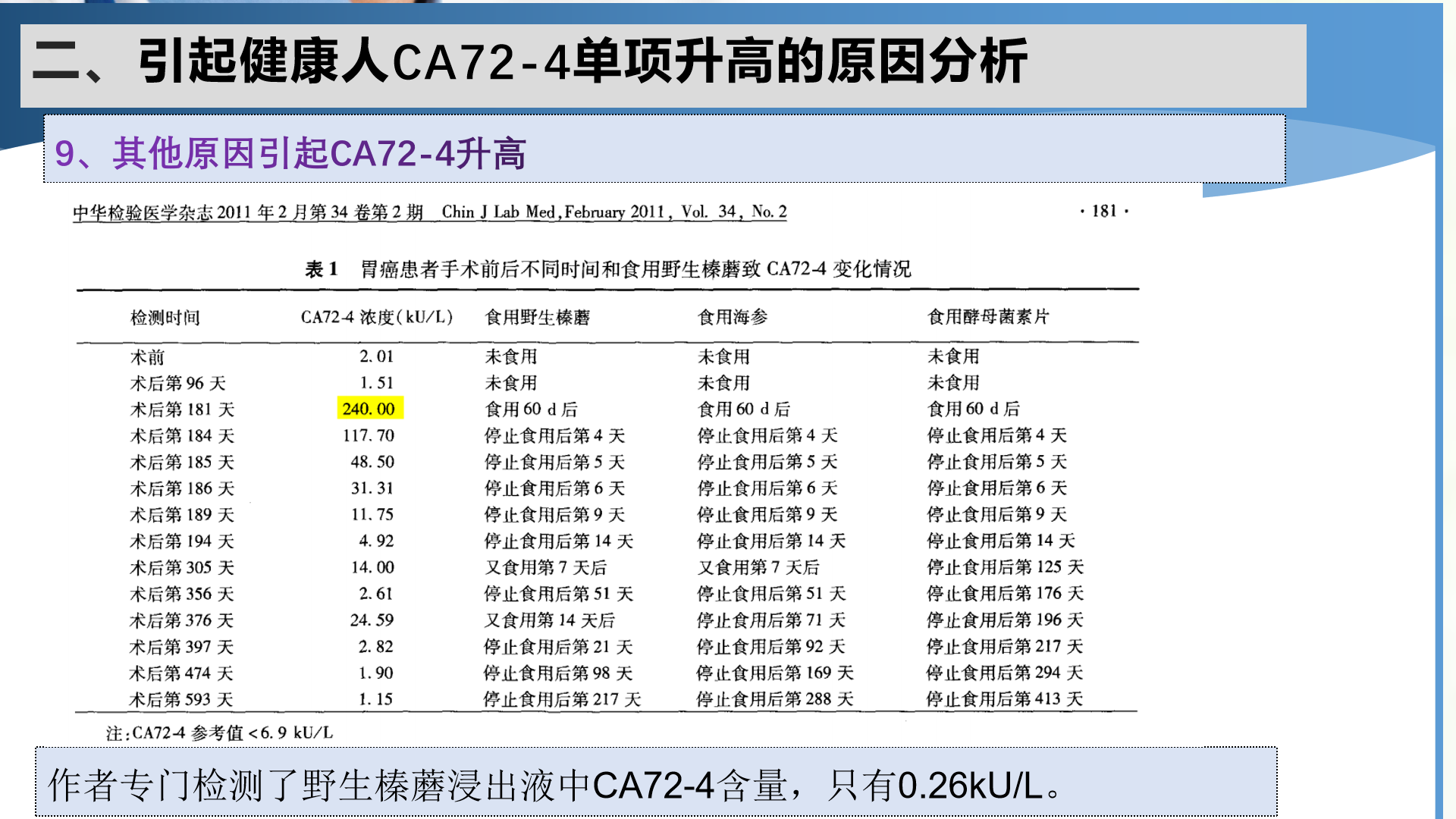Viewport: 1456px width, 819px height.
Task: Click the row '术后第 305 天'
Action: click(x=180, y=567)
